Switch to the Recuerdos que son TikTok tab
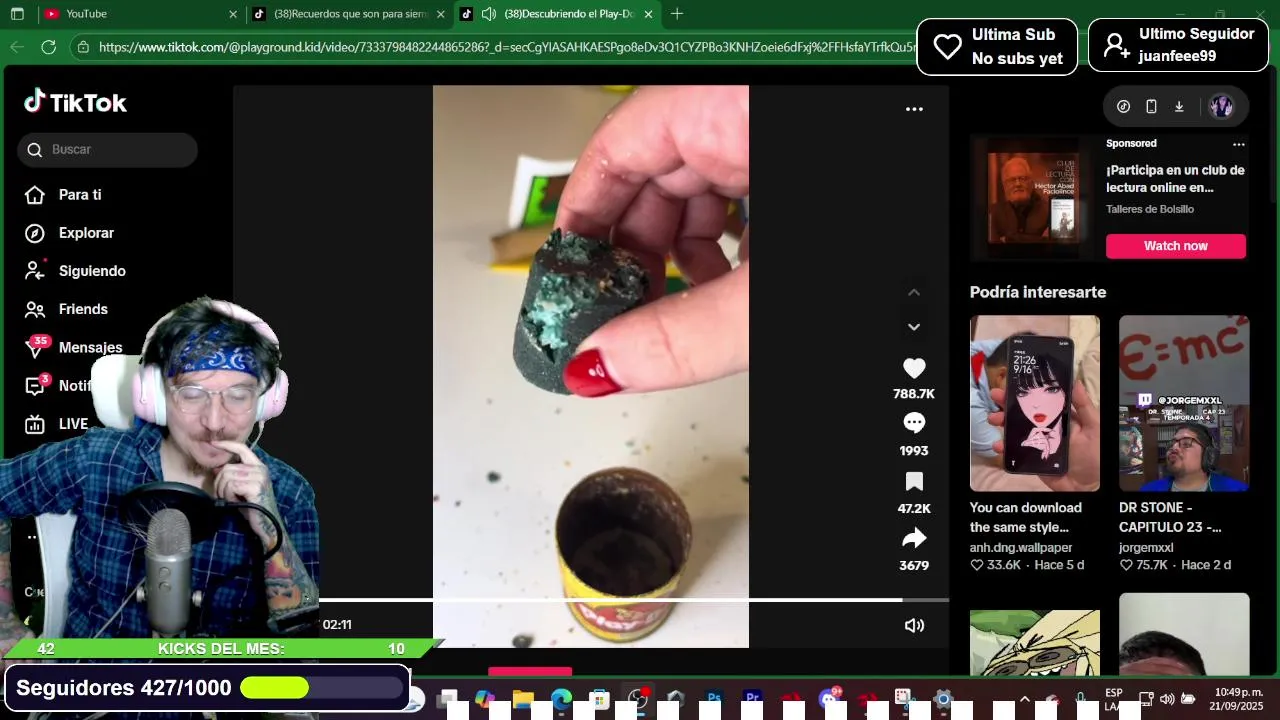The image size is (1280, 720). coord(350,14)
